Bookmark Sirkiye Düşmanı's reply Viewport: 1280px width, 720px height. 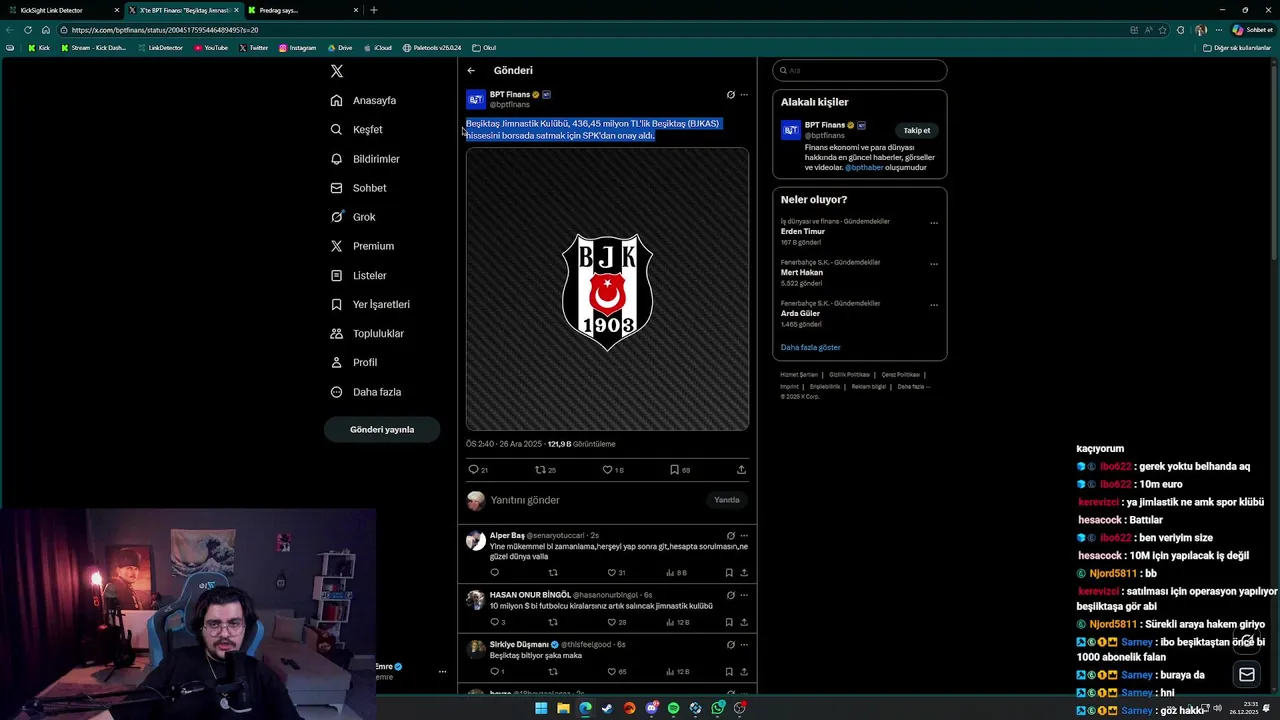729,672
